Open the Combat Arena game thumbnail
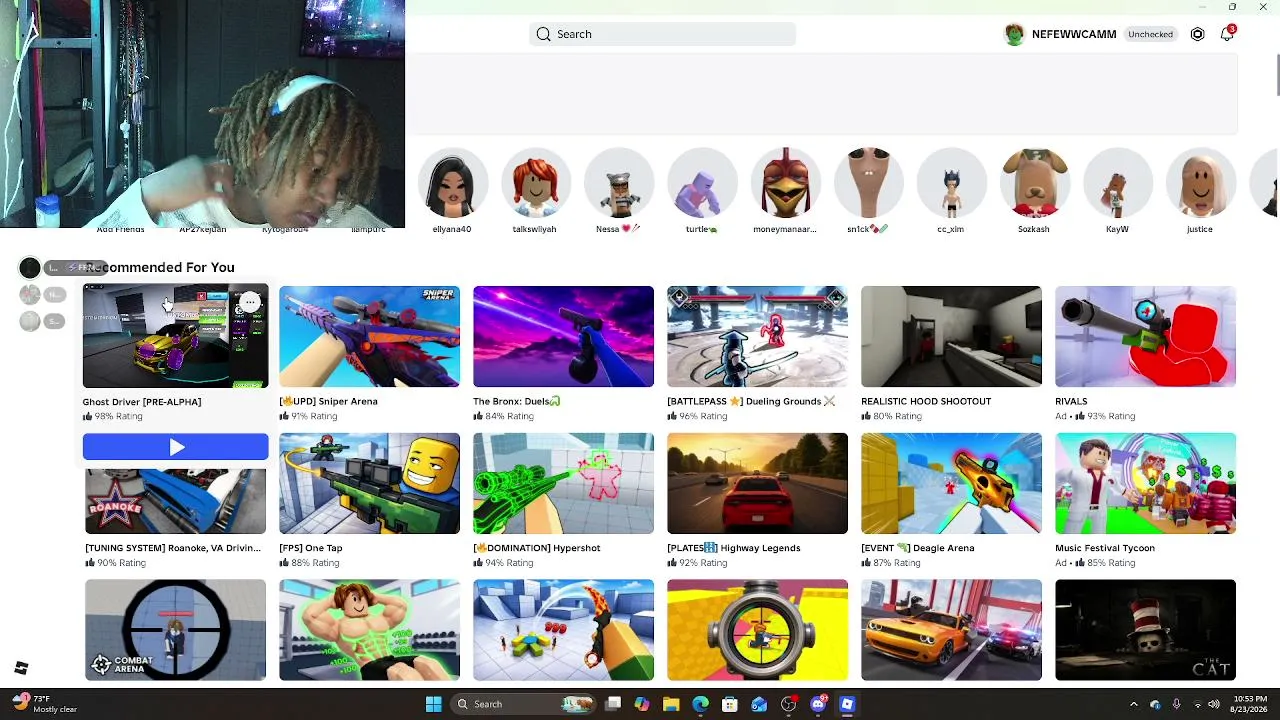 175,630
